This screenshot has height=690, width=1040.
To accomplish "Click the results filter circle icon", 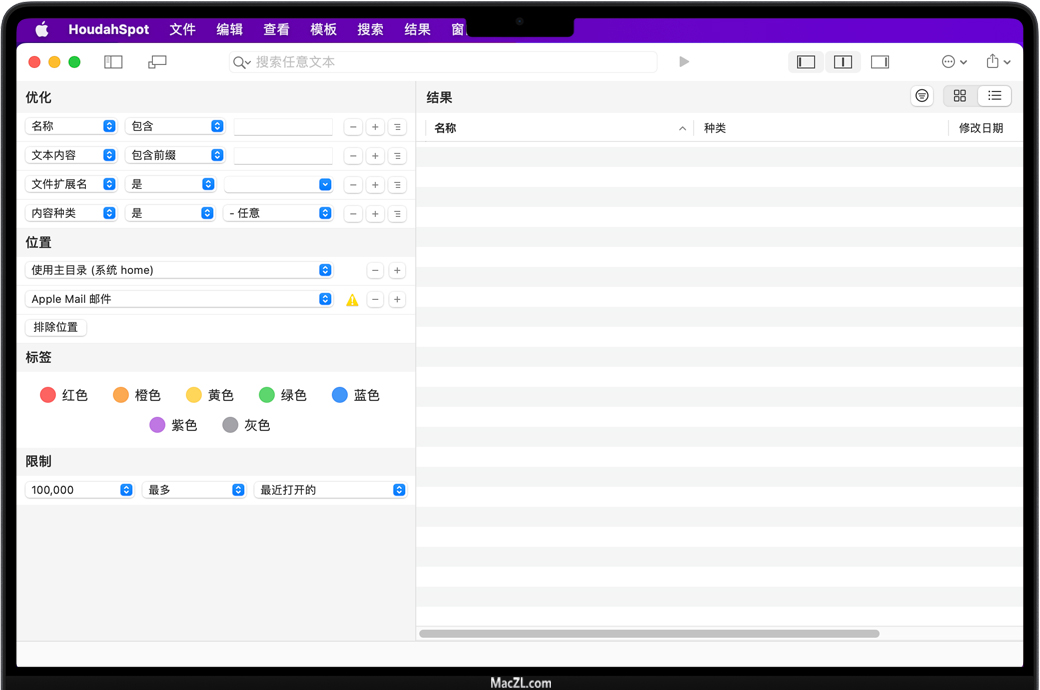I will [x=922, y=96].
